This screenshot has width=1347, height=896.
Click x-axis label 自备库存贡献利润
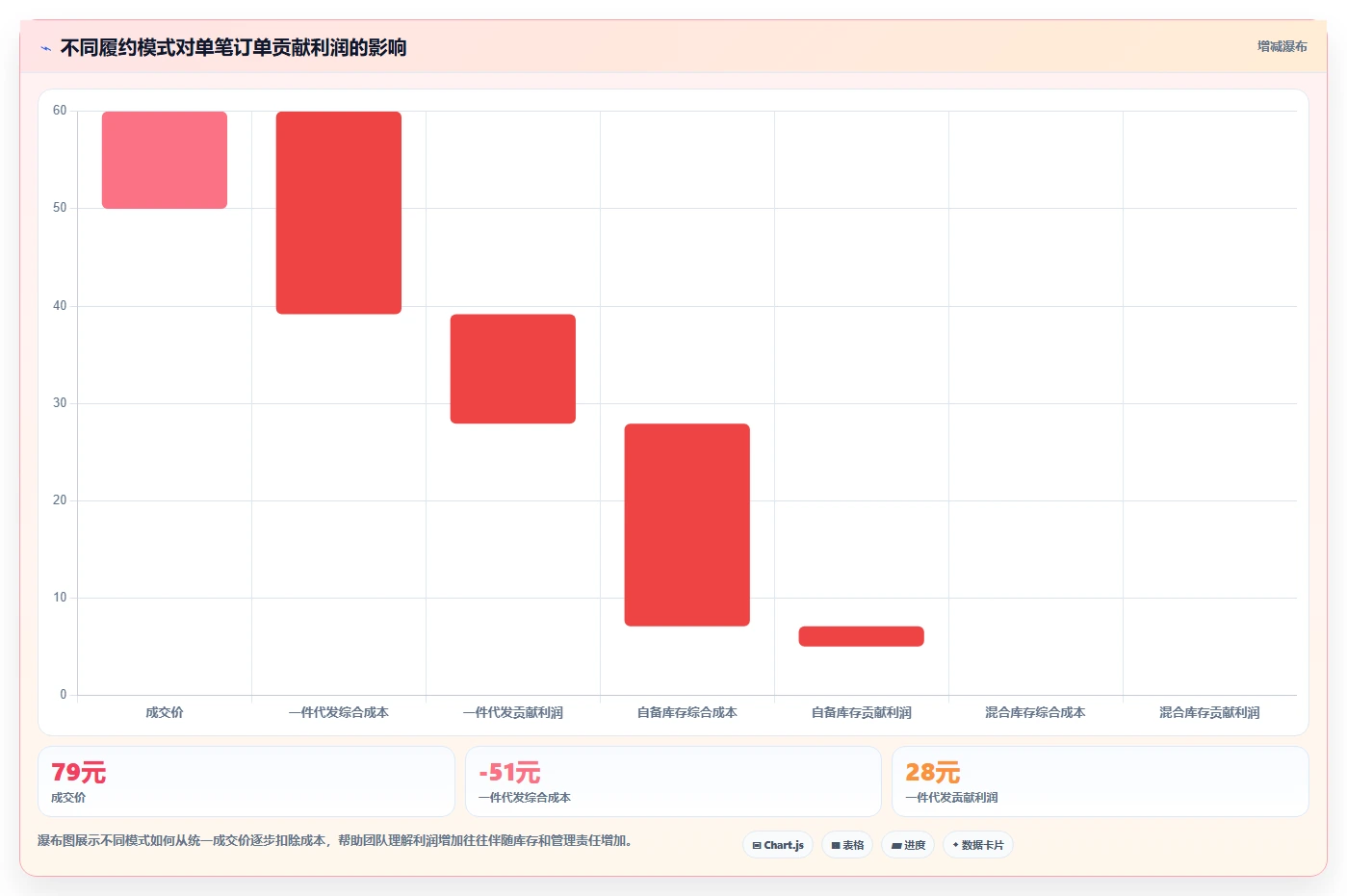(x=862, y=712)
